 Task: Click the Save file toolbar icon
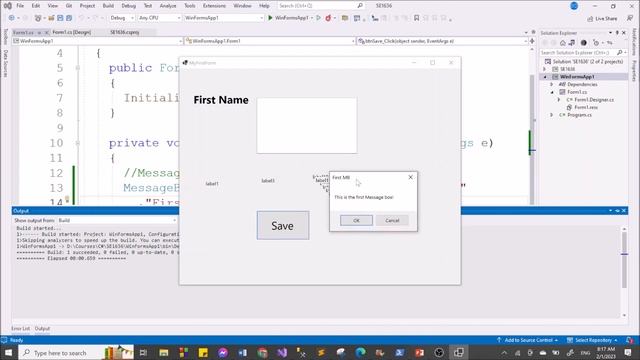pos(60,18)
